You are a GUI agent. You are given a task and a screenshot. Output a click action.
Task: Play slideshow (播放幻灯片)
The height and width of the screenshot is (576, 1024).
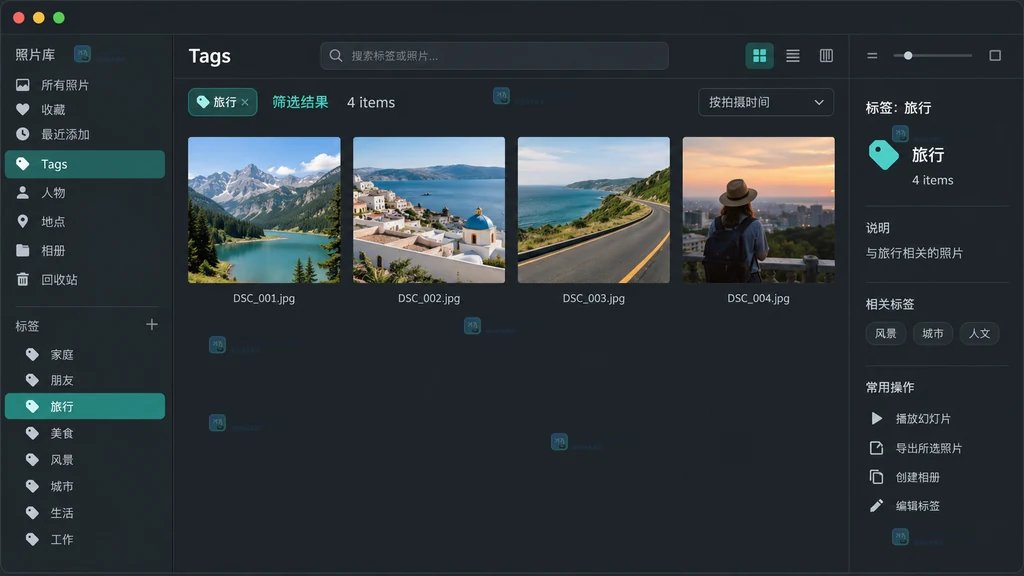pyautogui.click(x=911, y=419)
